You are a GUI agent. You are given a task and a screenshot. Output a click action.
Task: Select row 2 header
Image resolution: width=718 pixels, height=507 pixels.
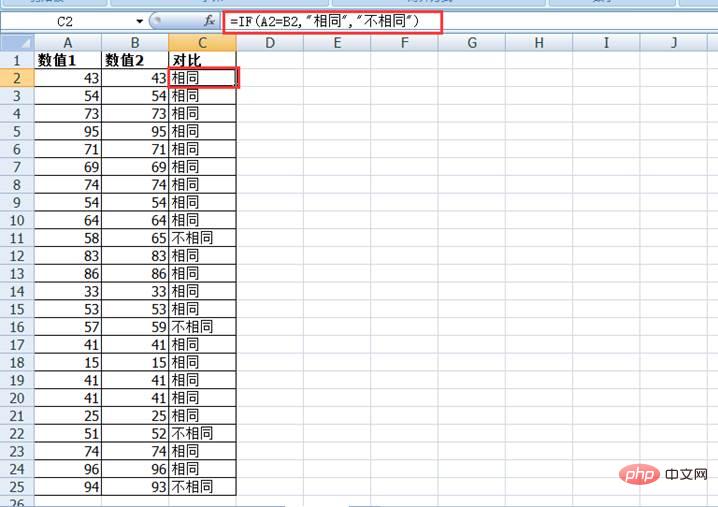tap(17, 78)
